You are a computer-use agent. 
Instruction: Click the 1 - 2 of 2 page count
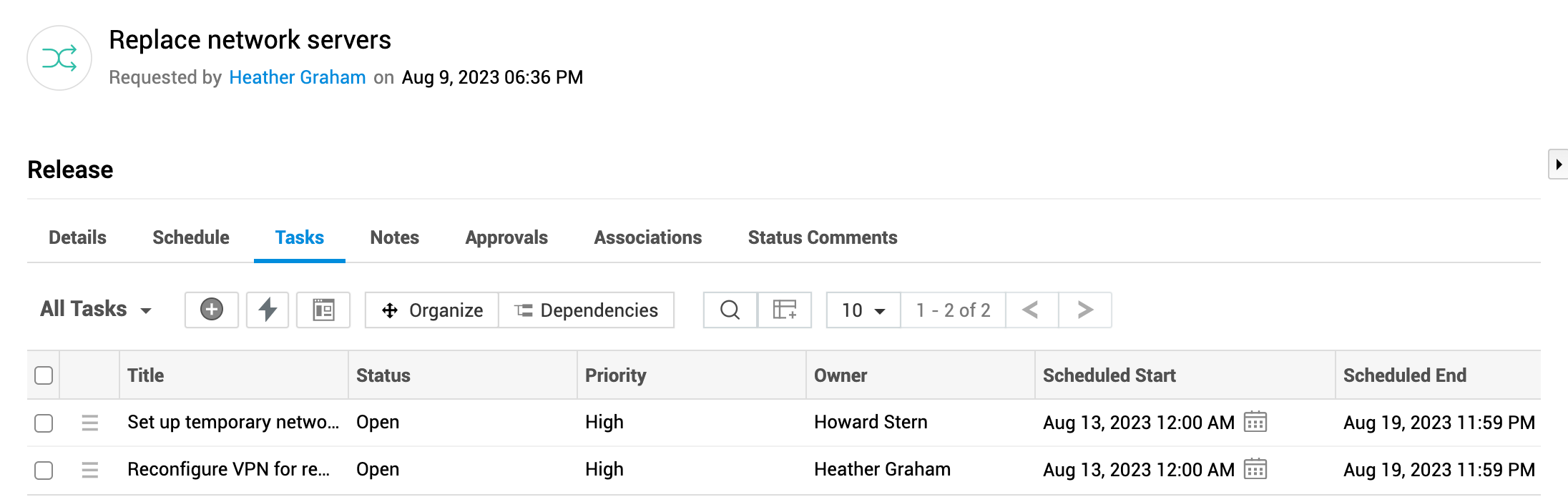click(x=953, y=310)
